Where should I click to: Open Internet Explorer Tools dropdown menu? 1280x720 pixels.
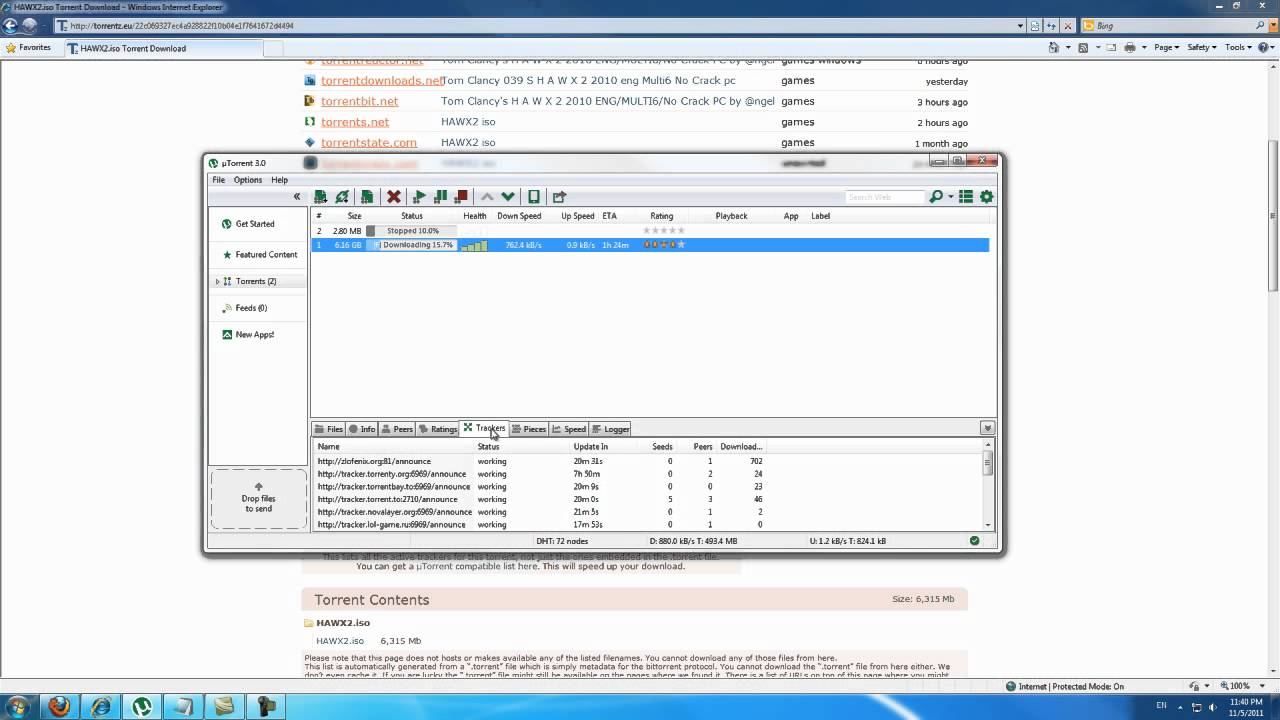click(1237, 47)
